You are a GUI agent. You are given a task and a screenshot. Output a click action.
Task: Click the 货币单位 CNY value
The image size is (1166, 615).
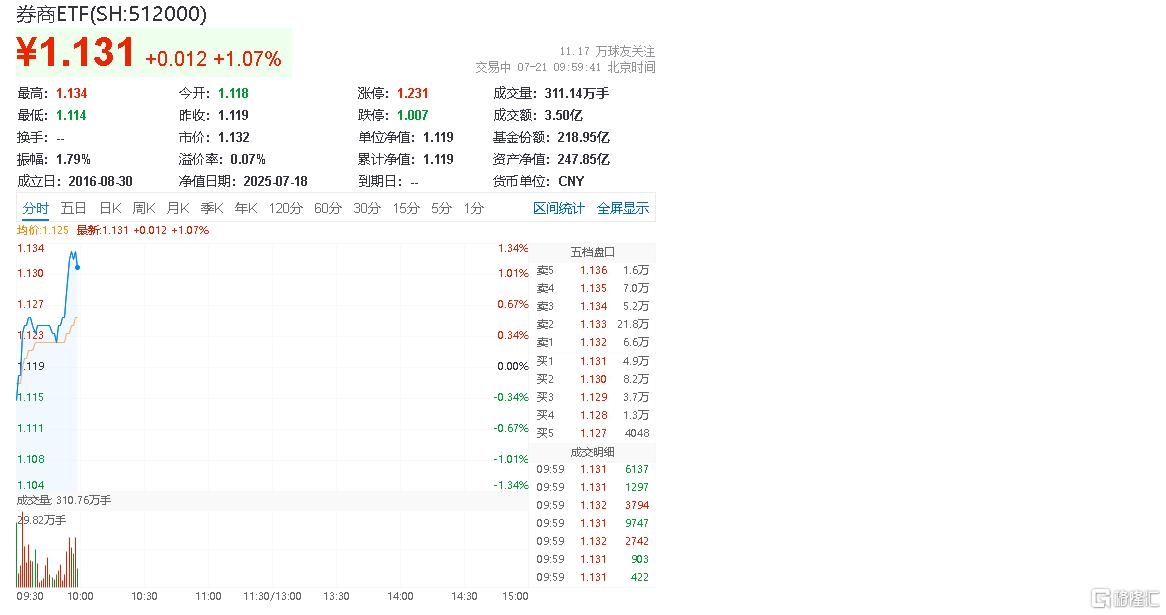tap(571, 181)
